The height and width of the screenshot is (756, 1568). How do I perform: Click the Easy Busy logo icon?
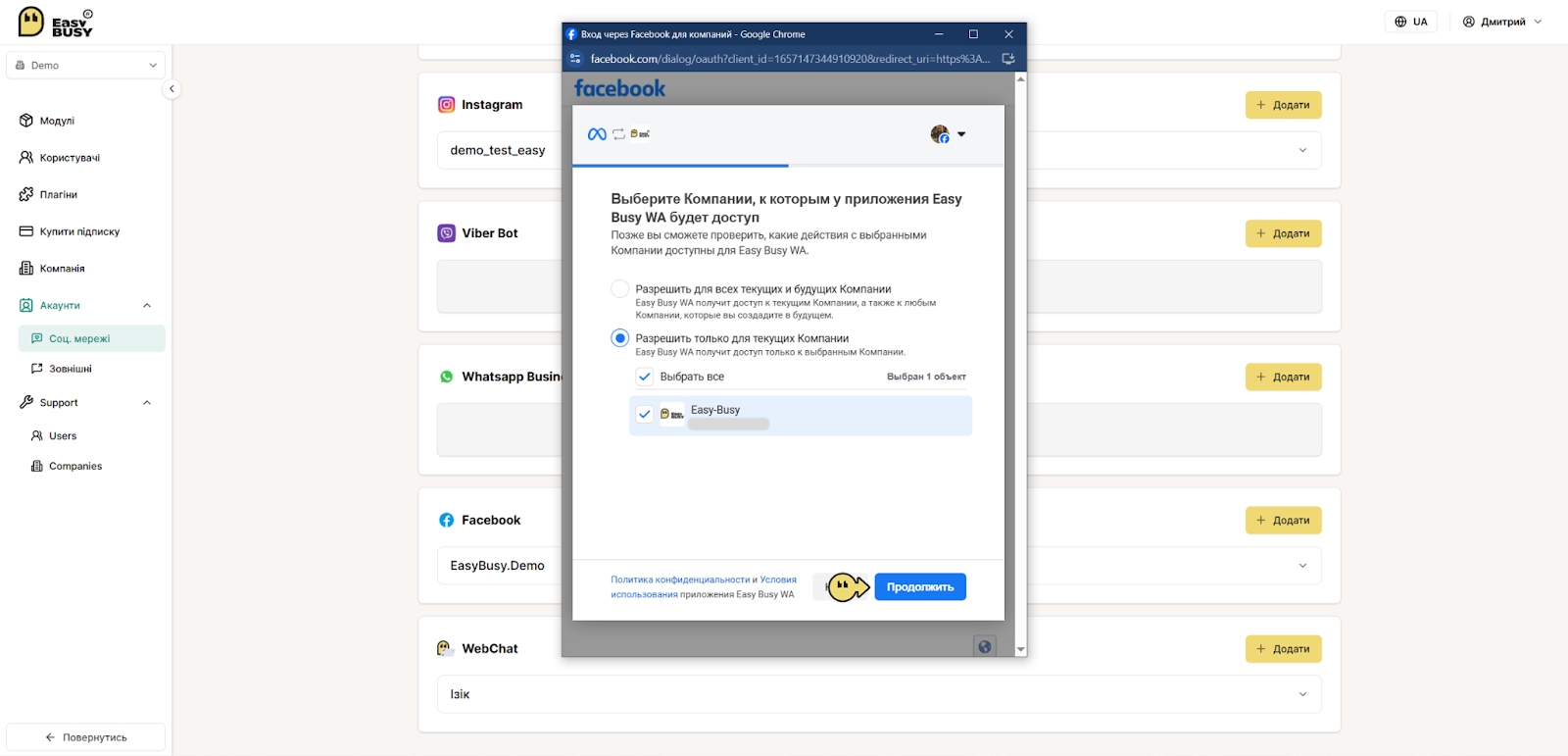[x=31, y=21]
